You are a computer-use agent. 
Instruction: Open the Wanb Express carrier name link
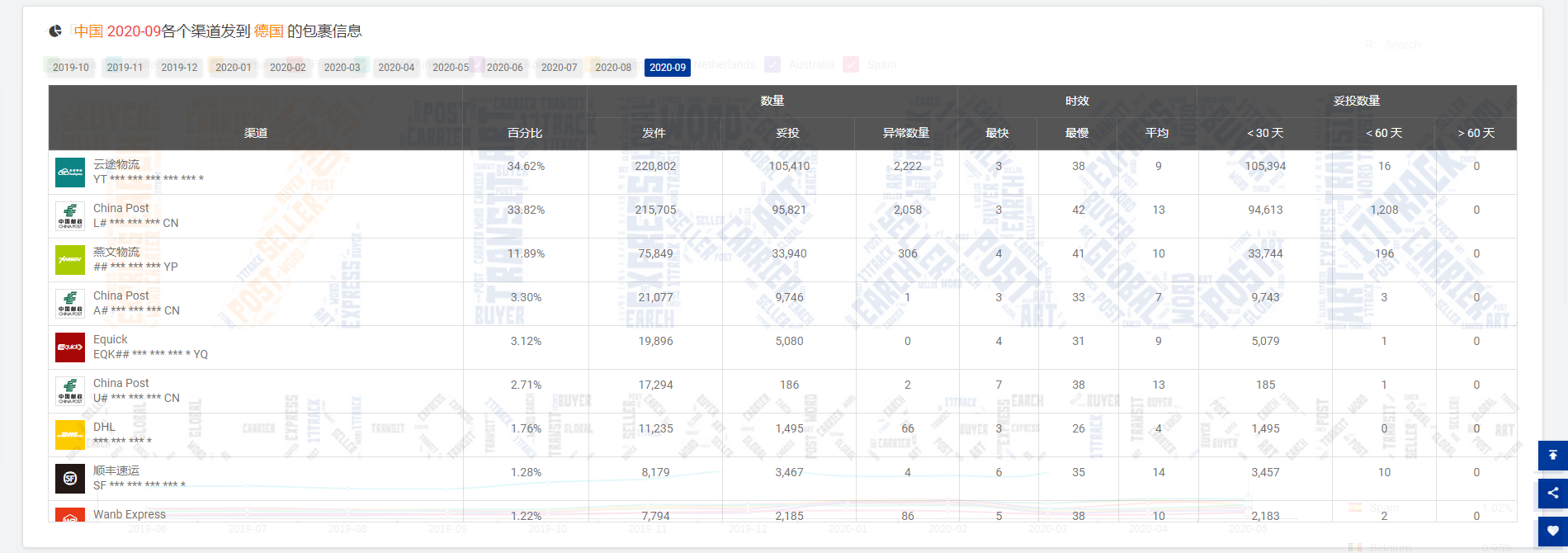130,514
